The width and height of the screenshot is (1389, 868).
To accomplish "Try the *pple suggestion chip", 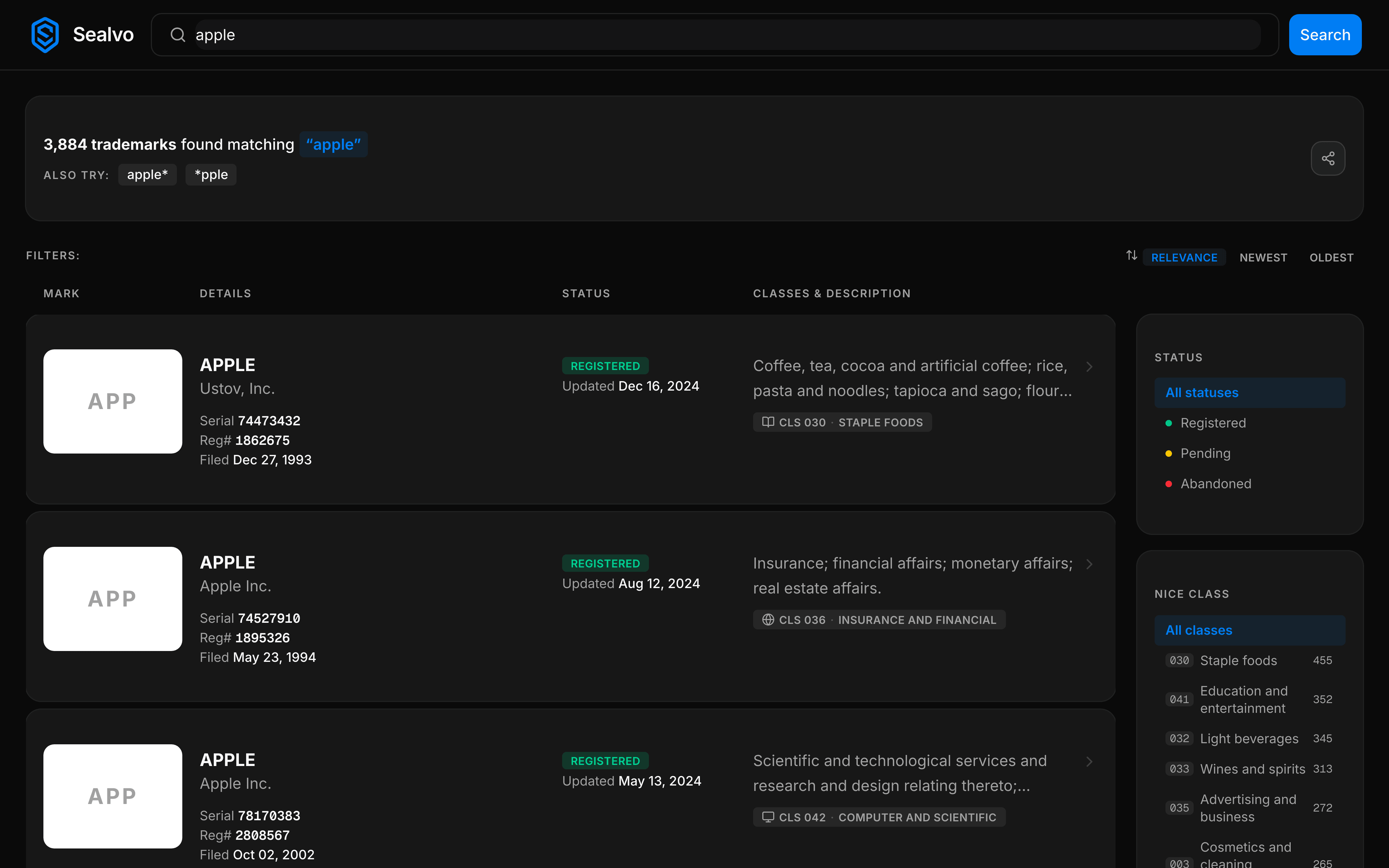I will point(211,175).
